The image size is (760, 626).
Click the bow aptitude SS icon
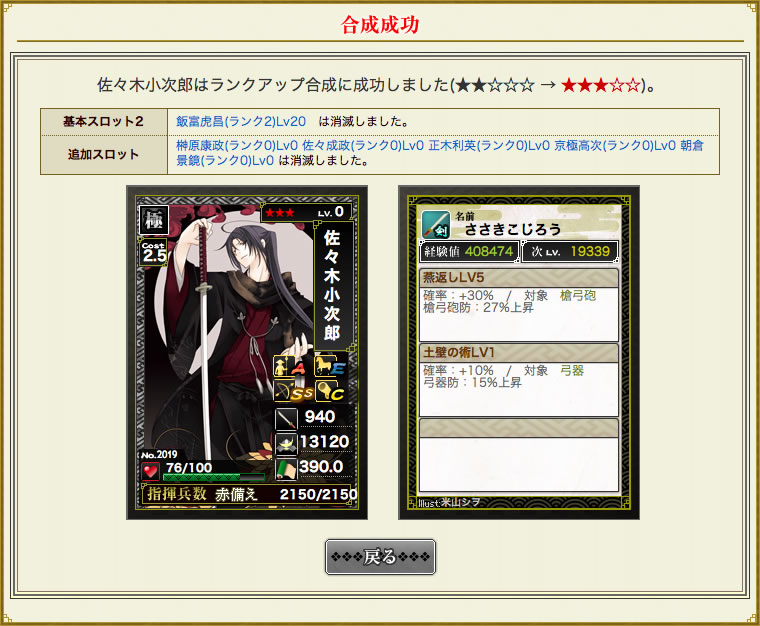click(293, 391)
